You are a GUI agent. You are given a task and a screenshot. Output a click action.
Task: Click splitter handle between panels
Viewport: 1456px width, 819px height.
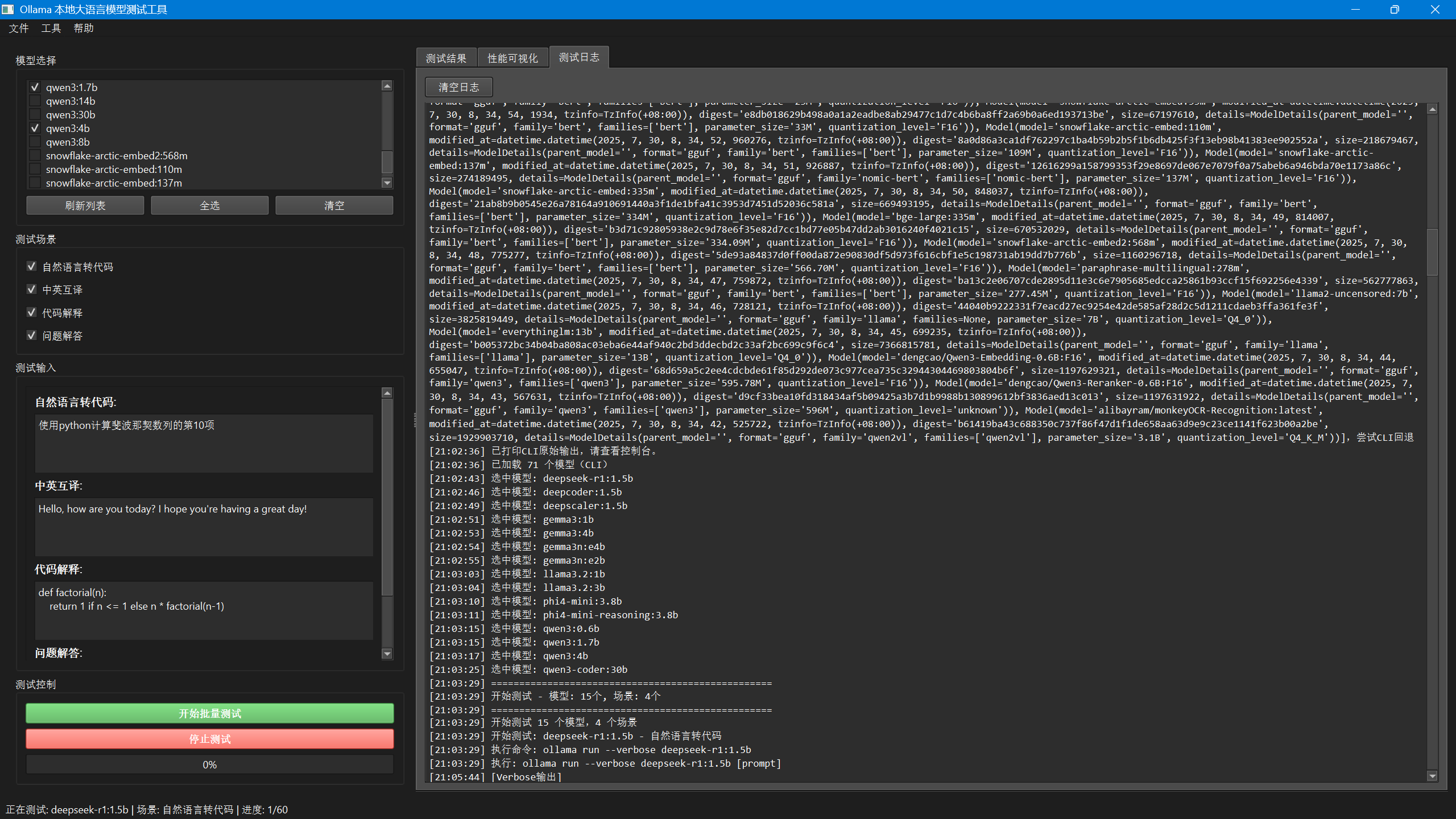coord(415,420)
